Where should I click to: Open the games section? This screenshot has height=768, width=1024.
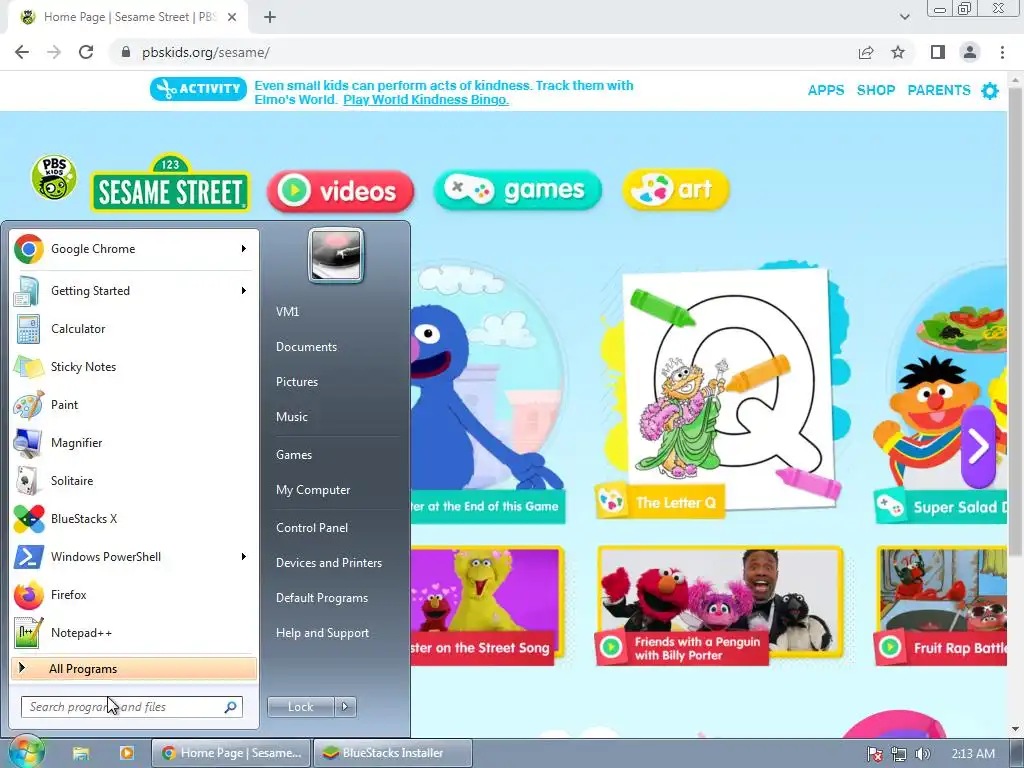click(517, 190)
